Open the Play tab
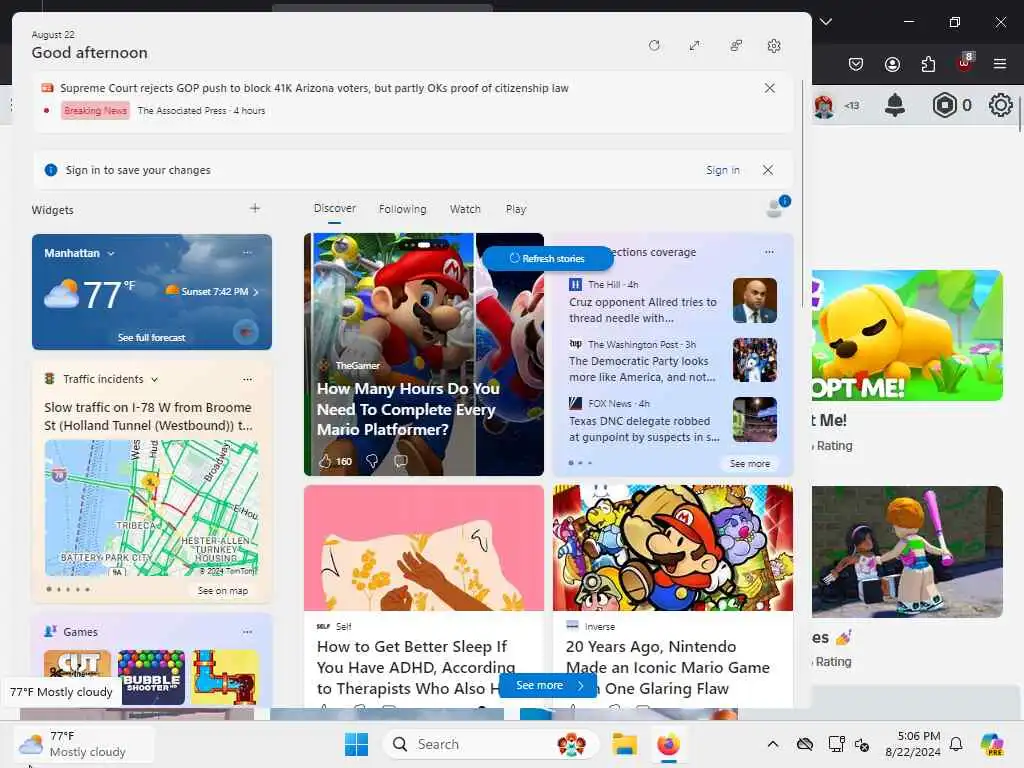 pyautogui.click(x=515, y=209)
